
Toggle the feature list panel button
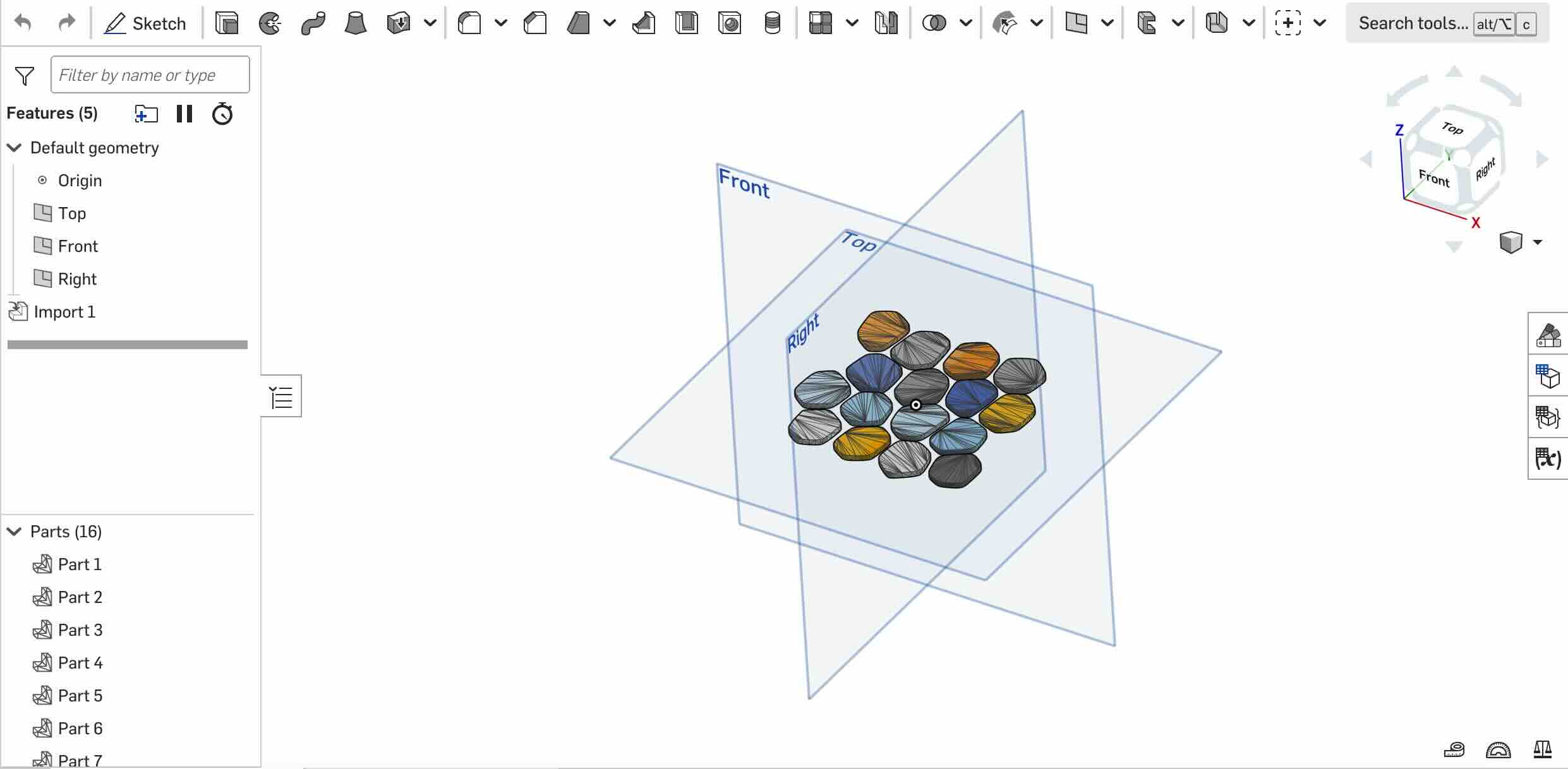281,396
